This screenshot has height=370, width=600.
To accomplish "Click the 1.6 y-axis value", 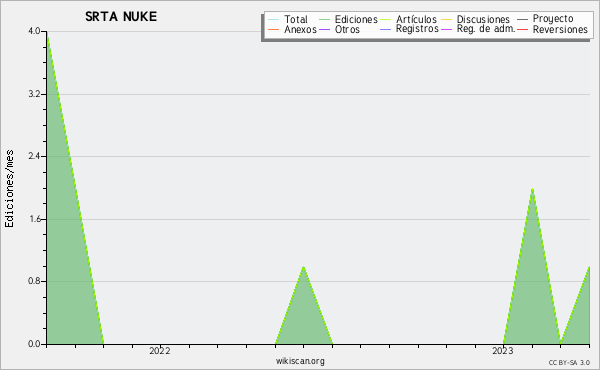I will tap(34, 219).
